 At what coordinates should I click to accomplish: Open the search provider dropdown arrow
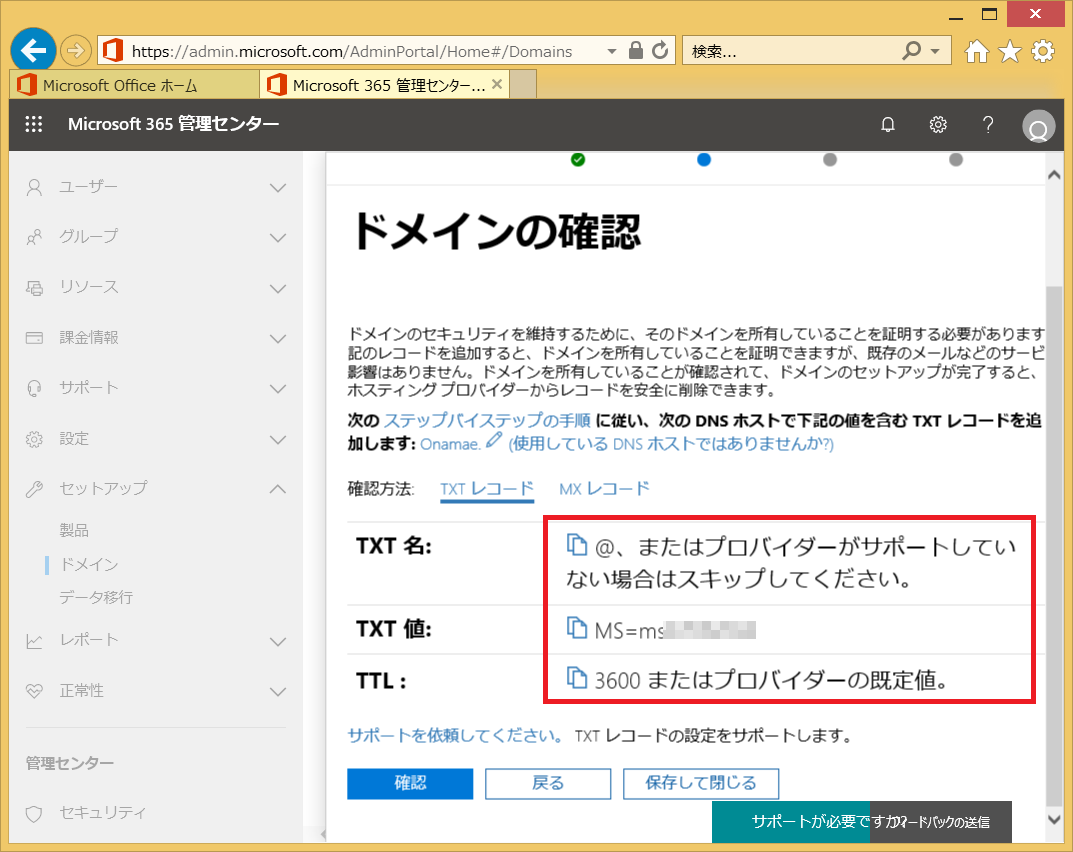click(x=935, y=51)
